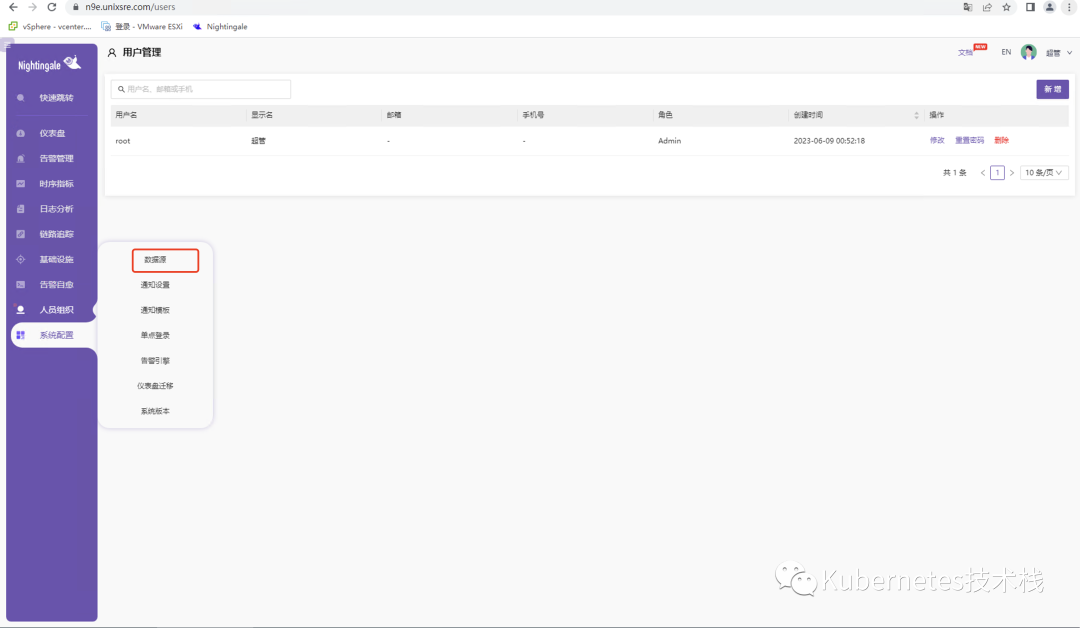Go to the next page arrow
The image size is (1080, 628).
click(1012, 173)
